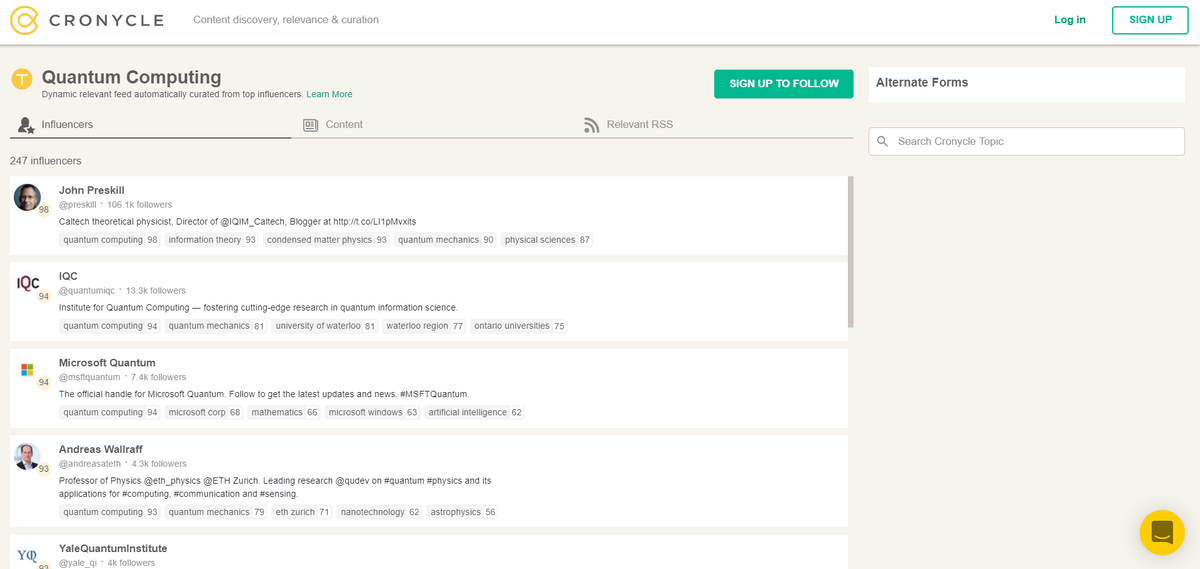Click the Quantum Computing topic title

[x=131, y=77]
